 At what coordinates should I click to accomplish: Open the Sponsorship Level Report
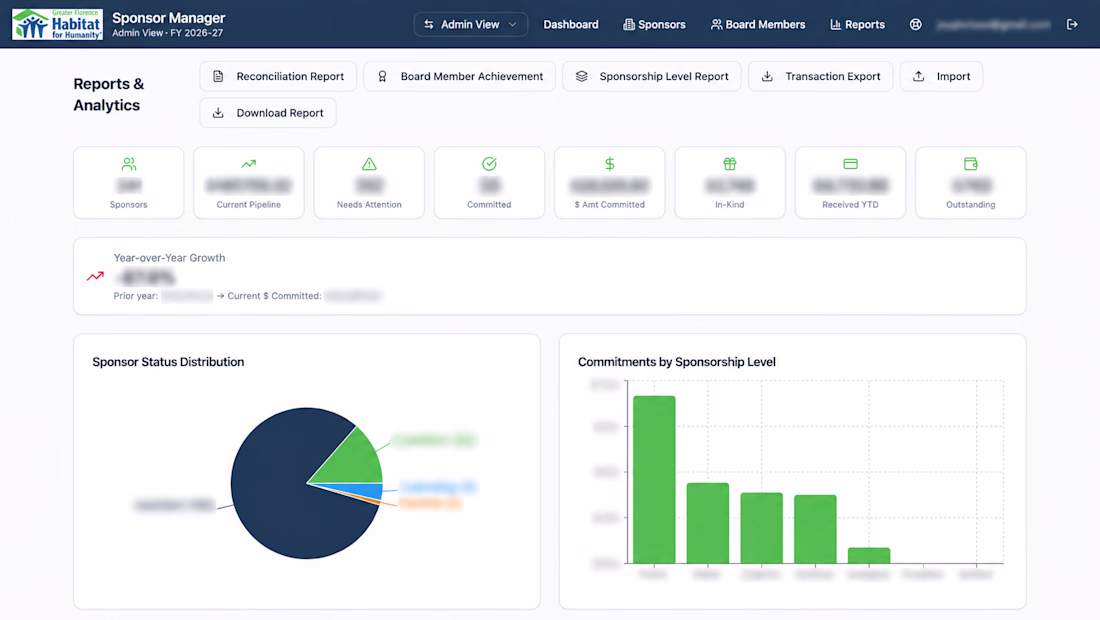(x=652, y=76)
